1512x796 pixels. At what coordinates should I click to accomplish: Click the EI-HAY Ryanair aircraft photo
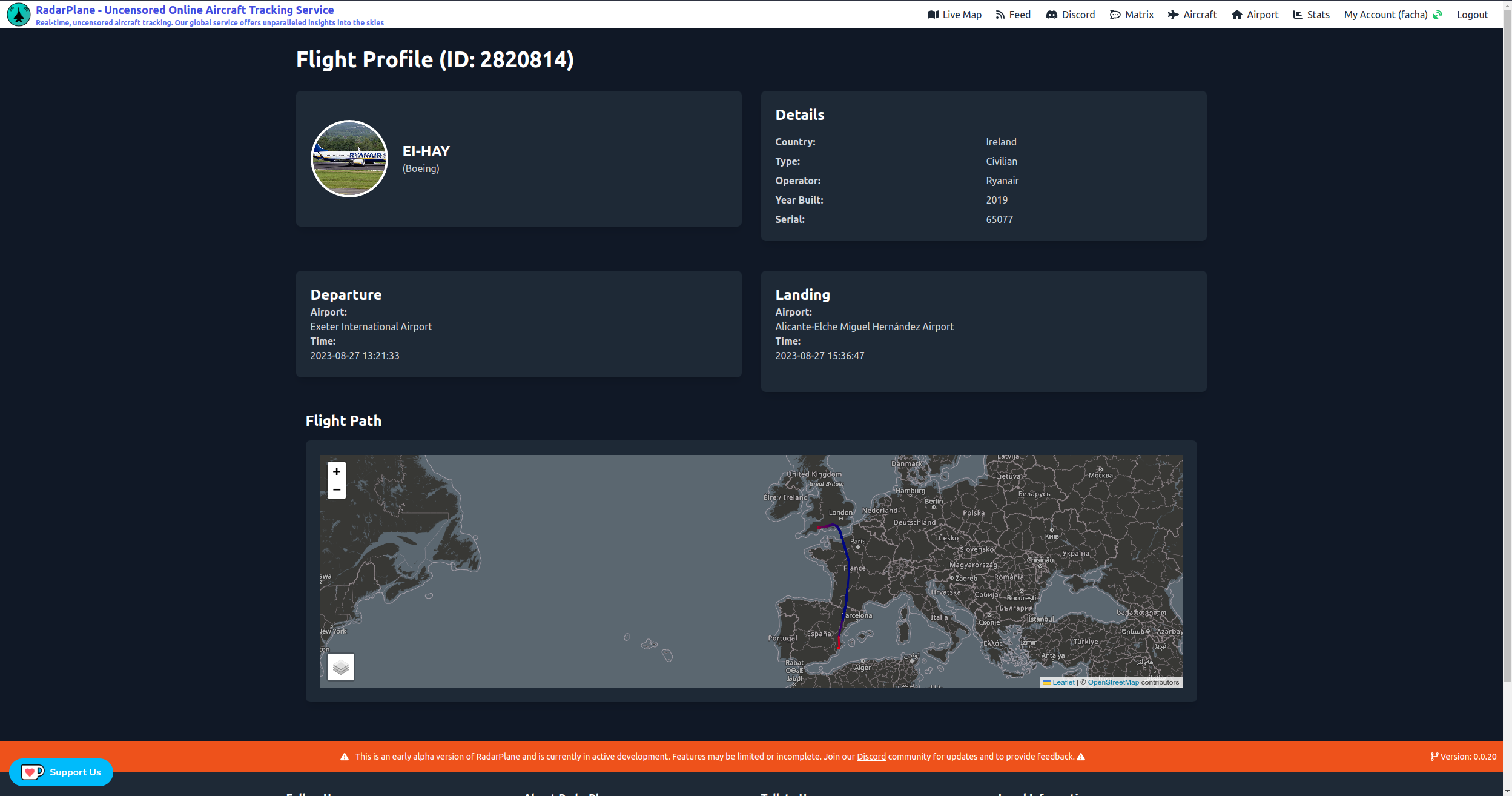point(349,159)
